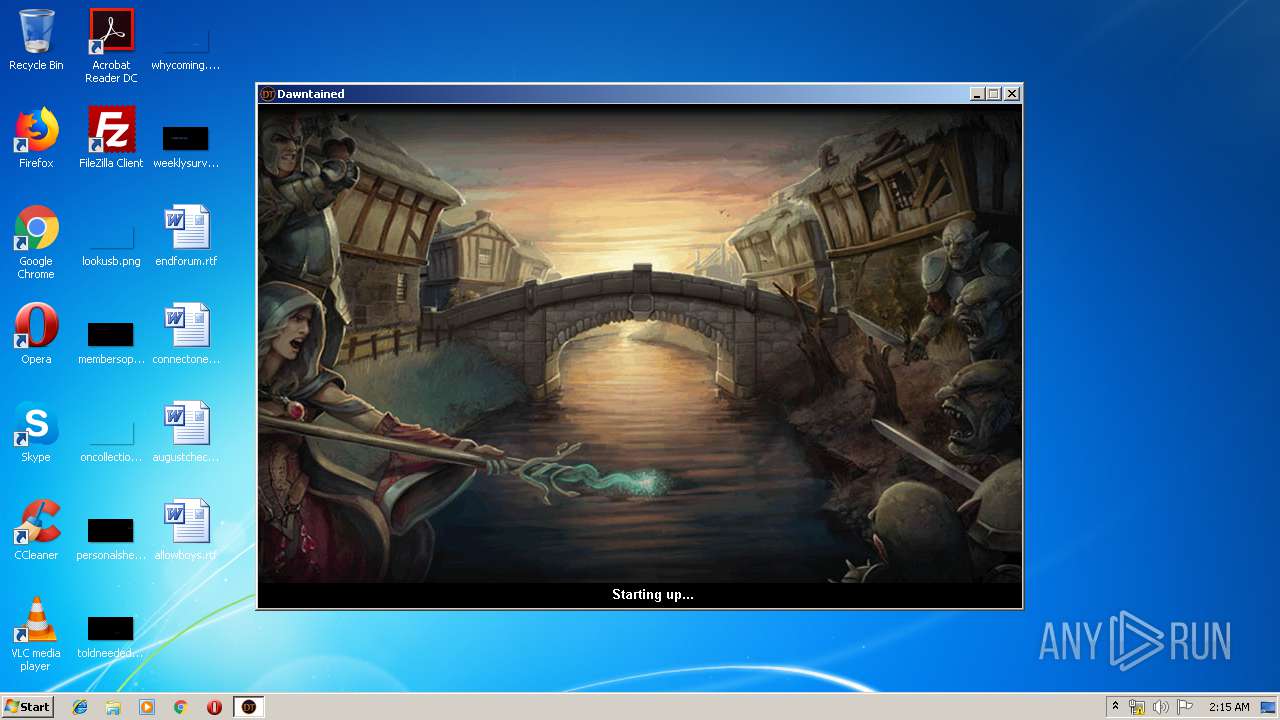1280x720 pixels.
Task: Open Firefox desktop shortcut
Action: tap(36, 138)
